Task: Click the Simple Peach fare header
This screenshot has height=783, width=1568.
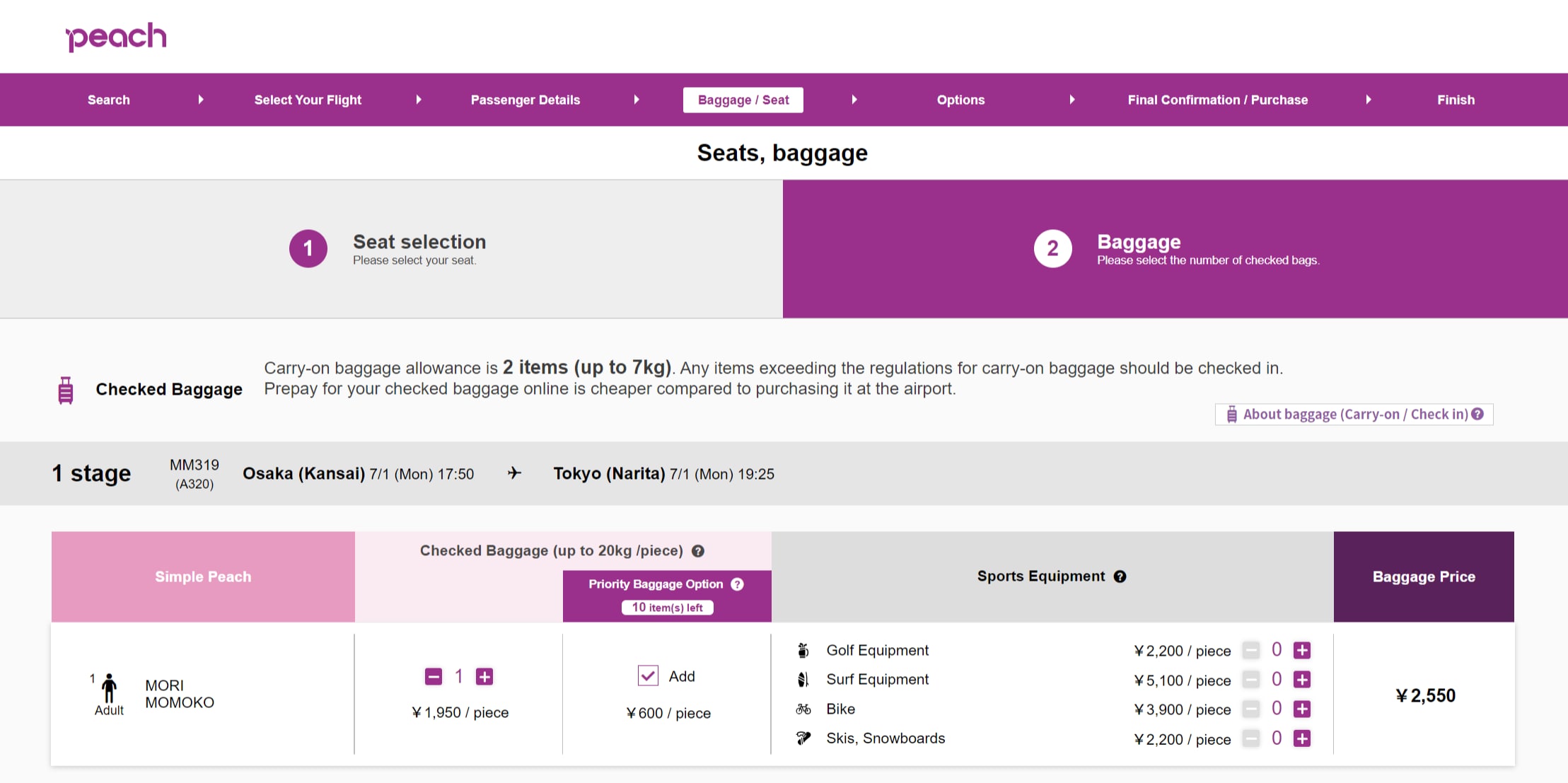Action: point(203,576)
